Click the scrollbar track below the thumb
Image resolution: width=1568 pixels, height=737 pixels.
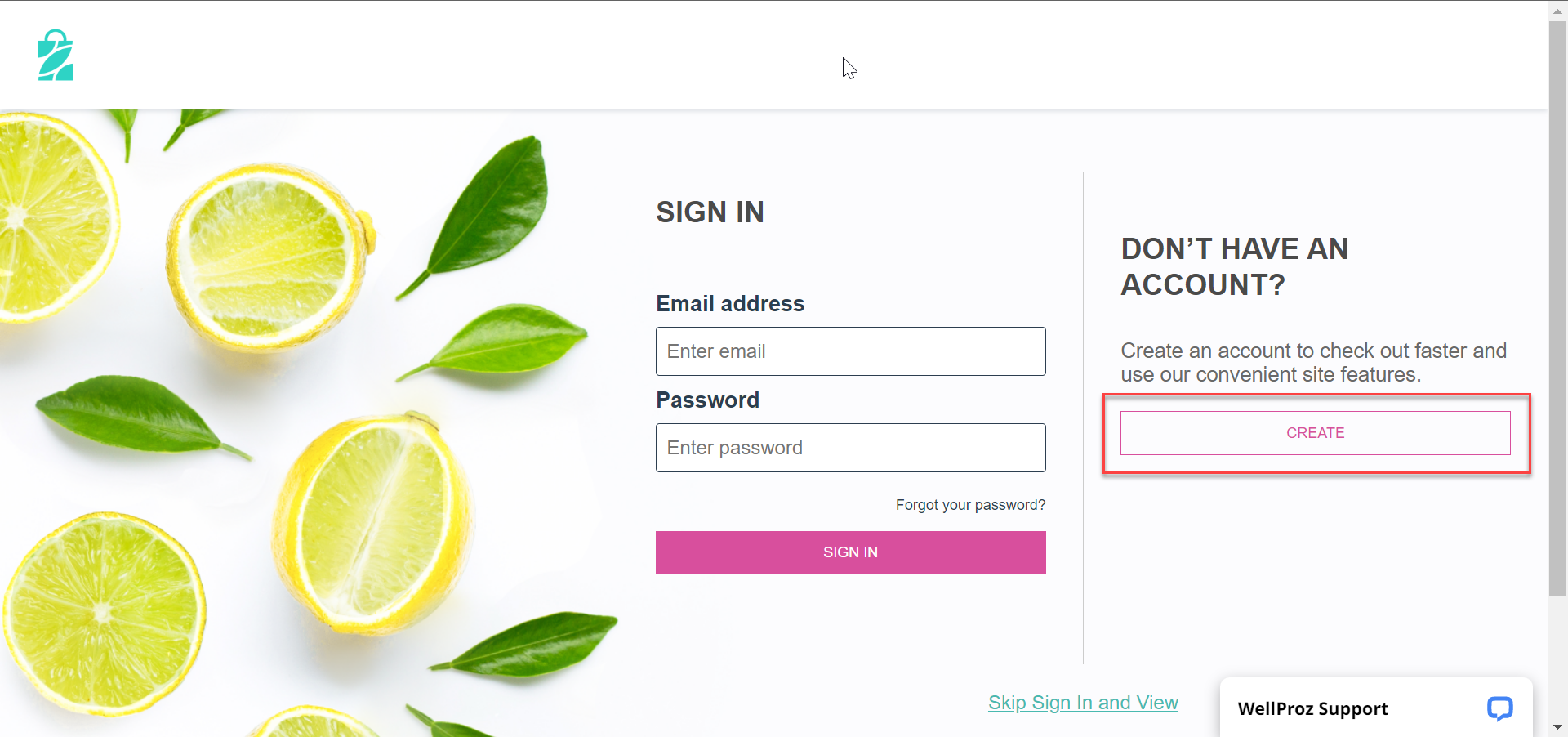(1557, 656)
